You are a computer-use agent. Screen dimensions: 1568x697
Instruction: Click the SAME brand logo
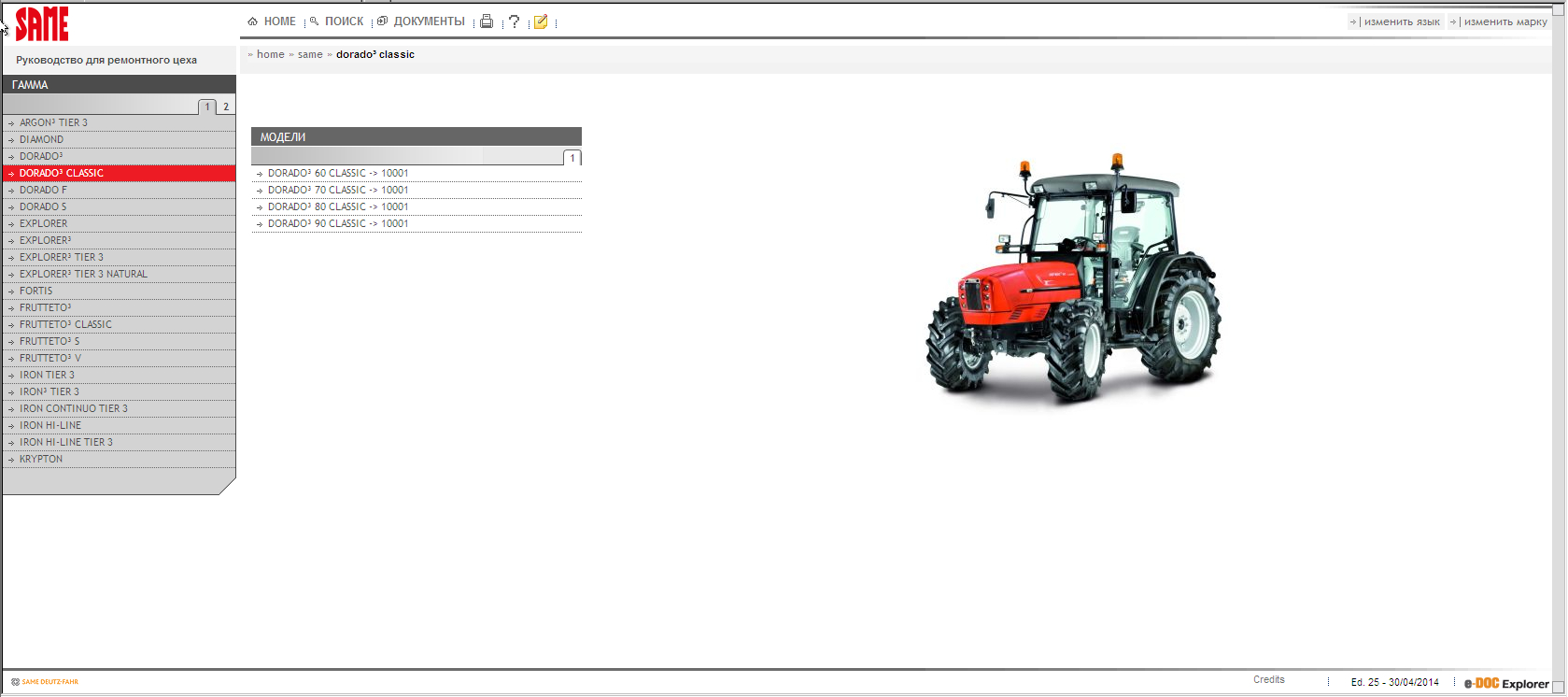pos(42,24)
